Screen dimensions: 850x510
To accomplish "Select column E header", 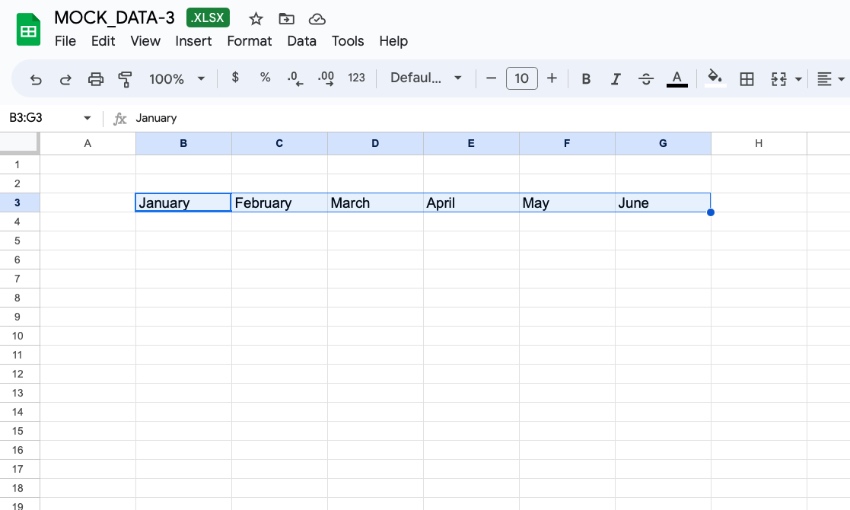I will 471,144.
